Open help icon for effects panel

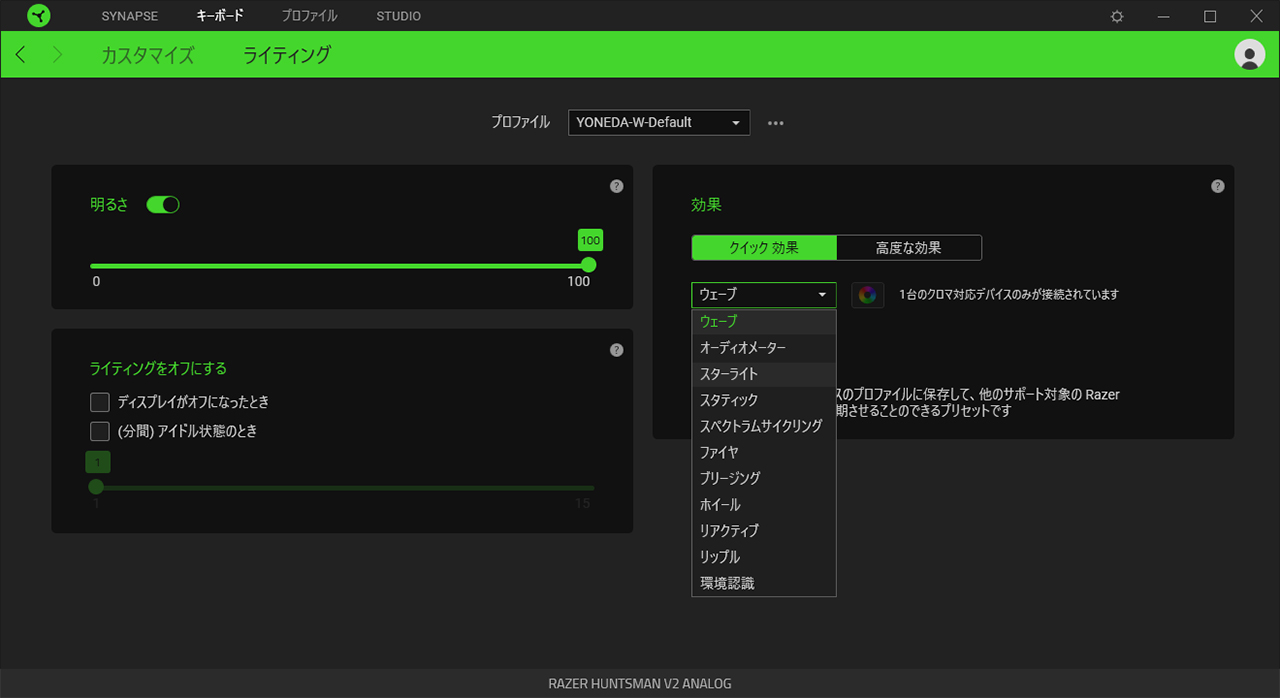[1217, 186]
